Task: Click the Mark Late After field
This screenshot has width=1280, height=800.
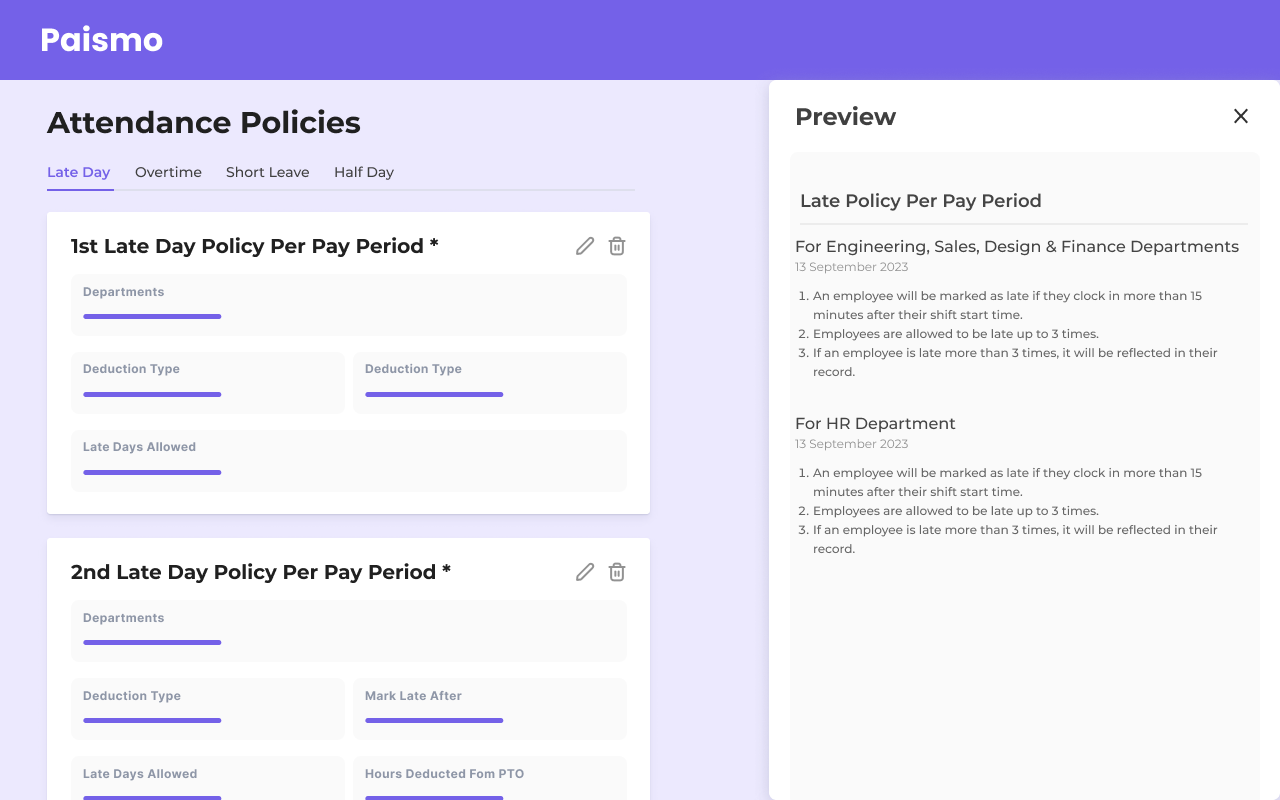Action: coord(490,709)
